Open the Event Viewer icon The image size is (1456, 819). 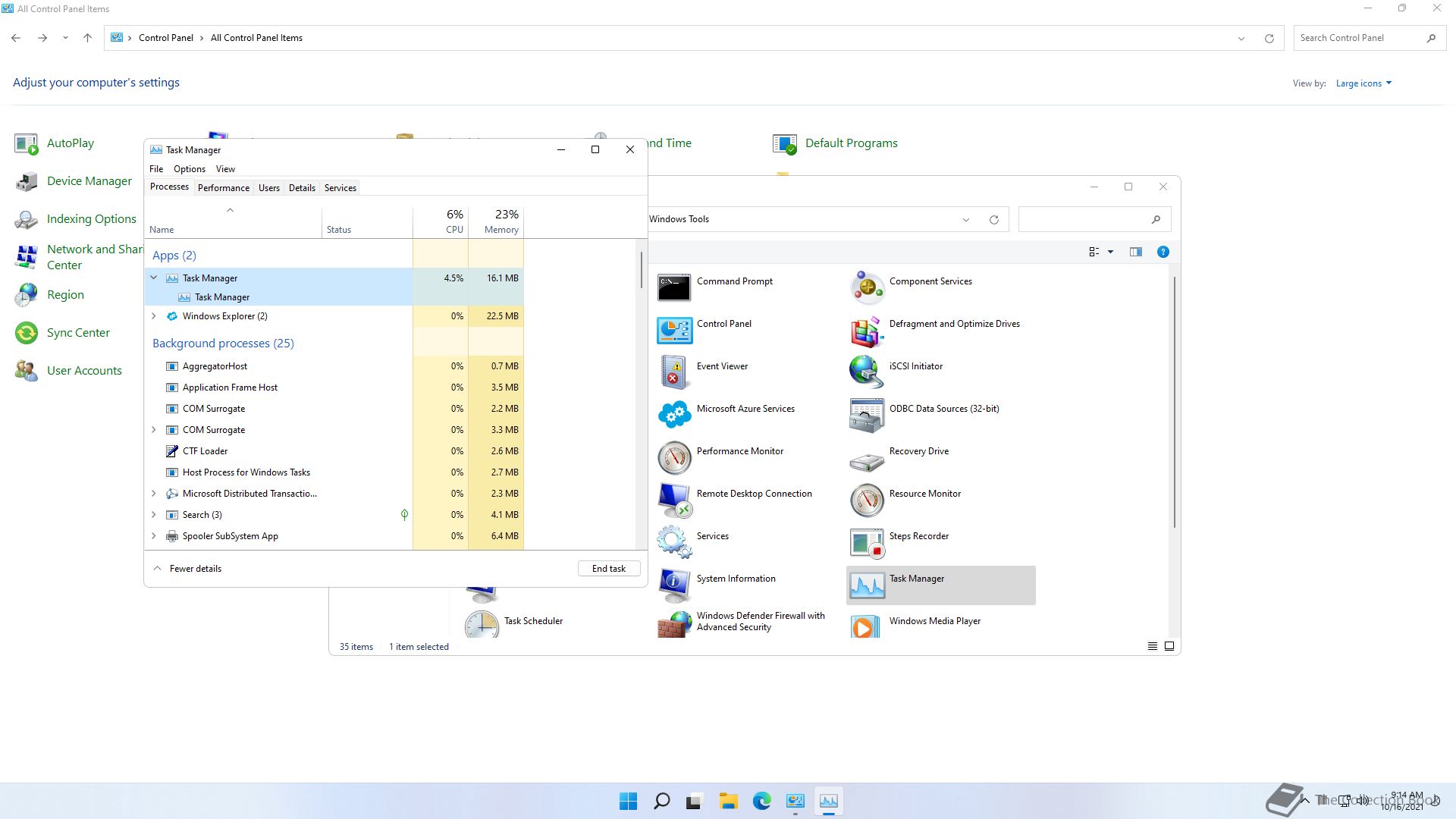coord(674,372)
